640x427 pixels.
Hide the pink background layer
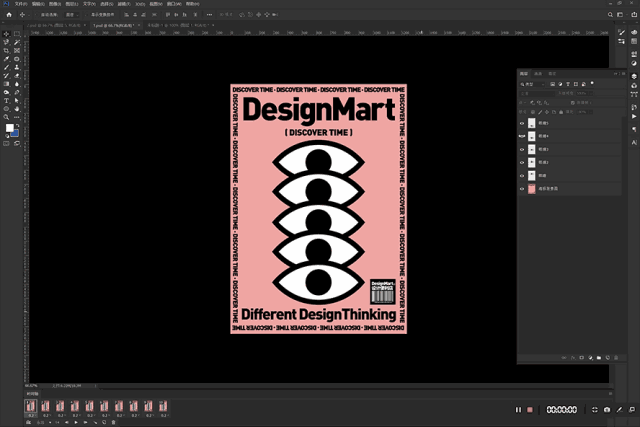[x=522, y=188]
